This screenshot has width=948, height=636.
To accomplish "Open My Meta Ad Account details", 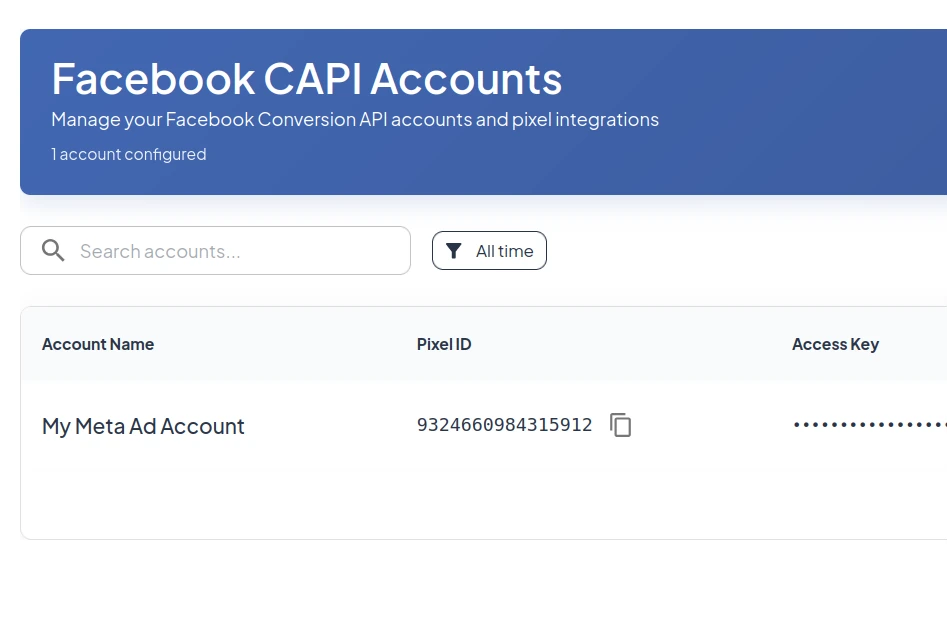I will [x=143, y=426].
